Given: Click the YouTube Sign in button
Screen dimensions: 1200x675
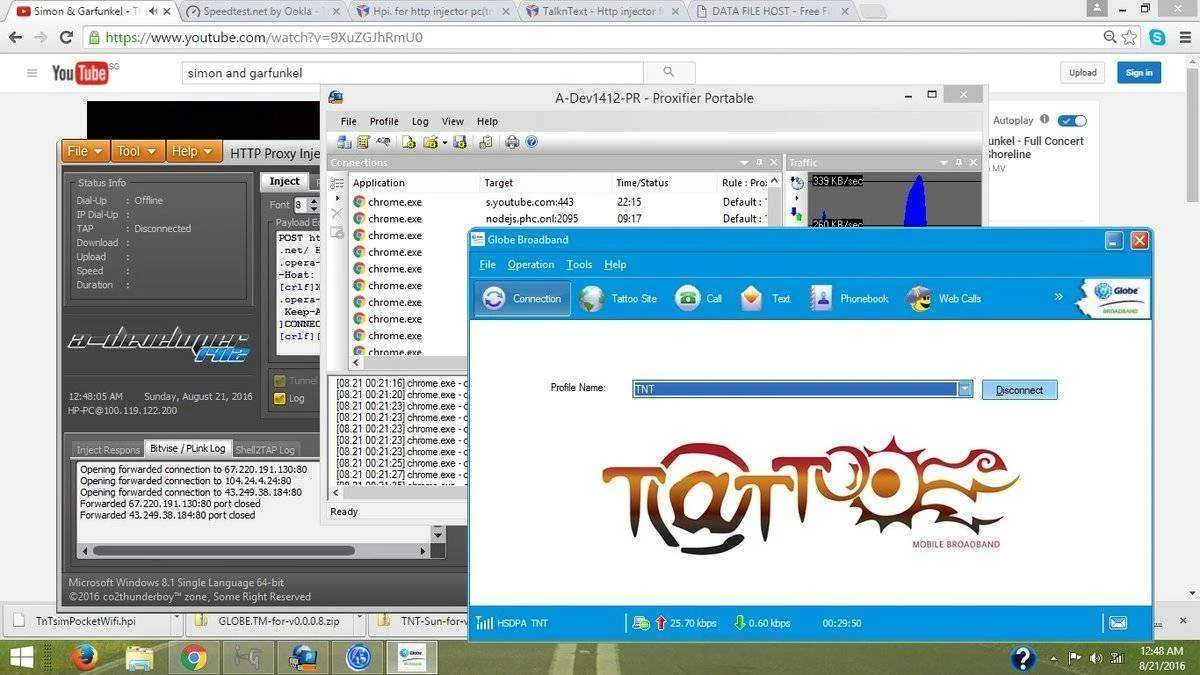Looking at the screenshot, I should (1139, 72).
